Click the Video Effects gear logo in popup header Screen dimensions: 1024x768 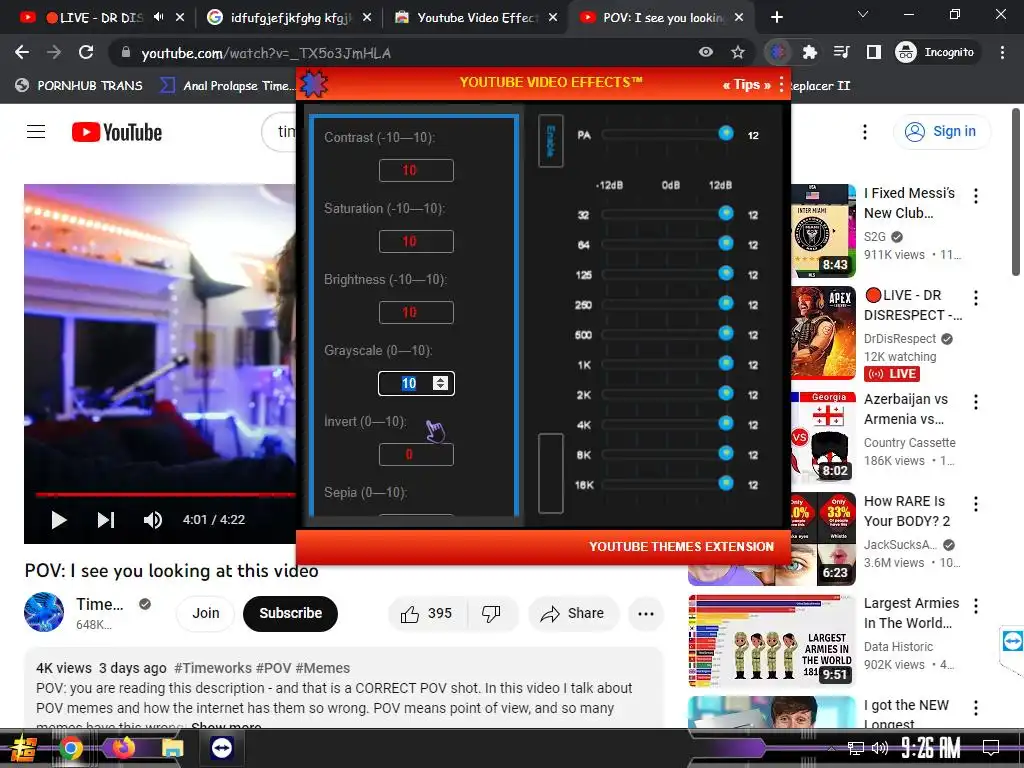313,84
